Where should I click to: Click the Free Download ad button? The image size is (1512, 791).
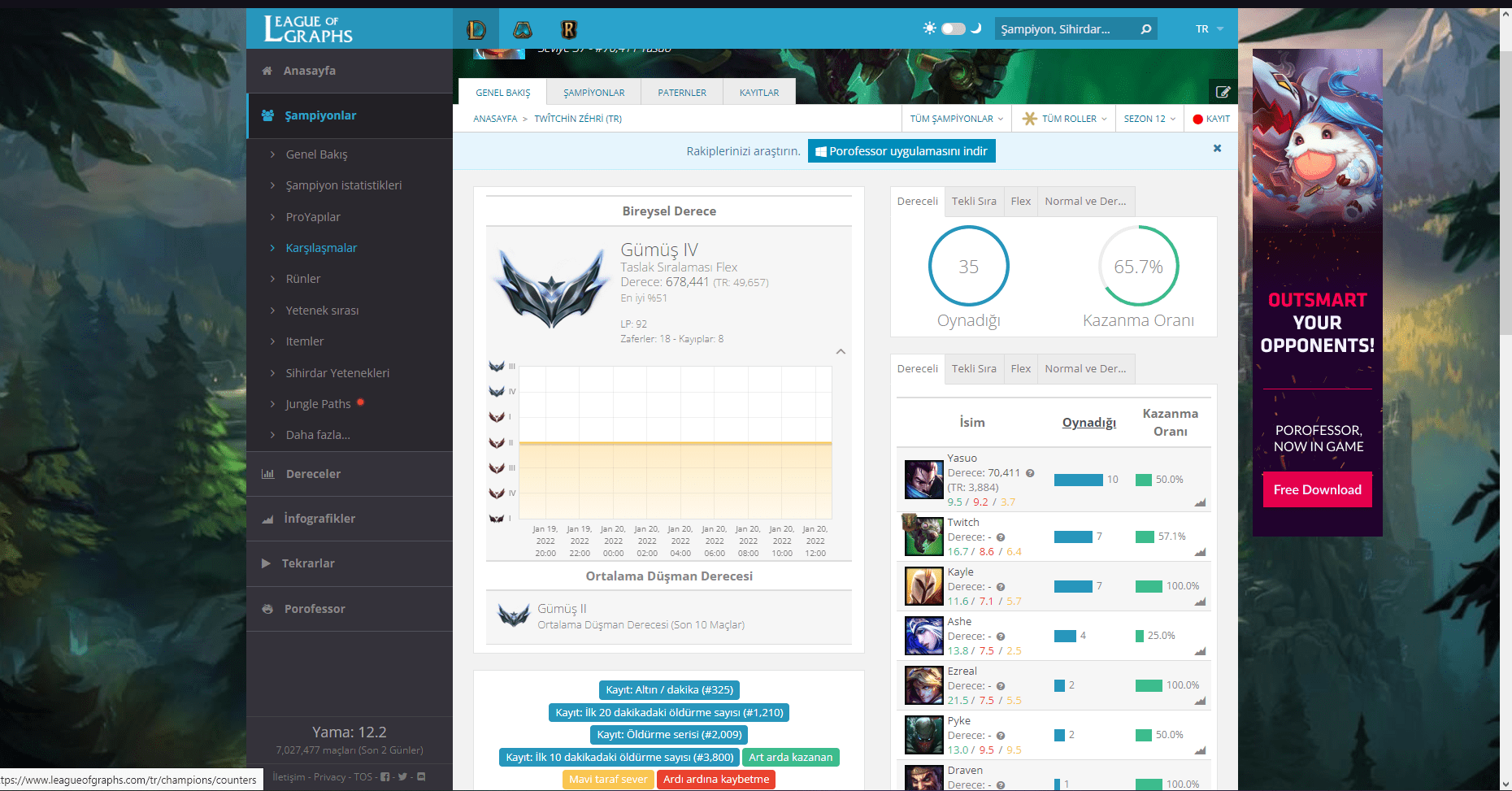pyautogui.click(x=1317, y=490)
